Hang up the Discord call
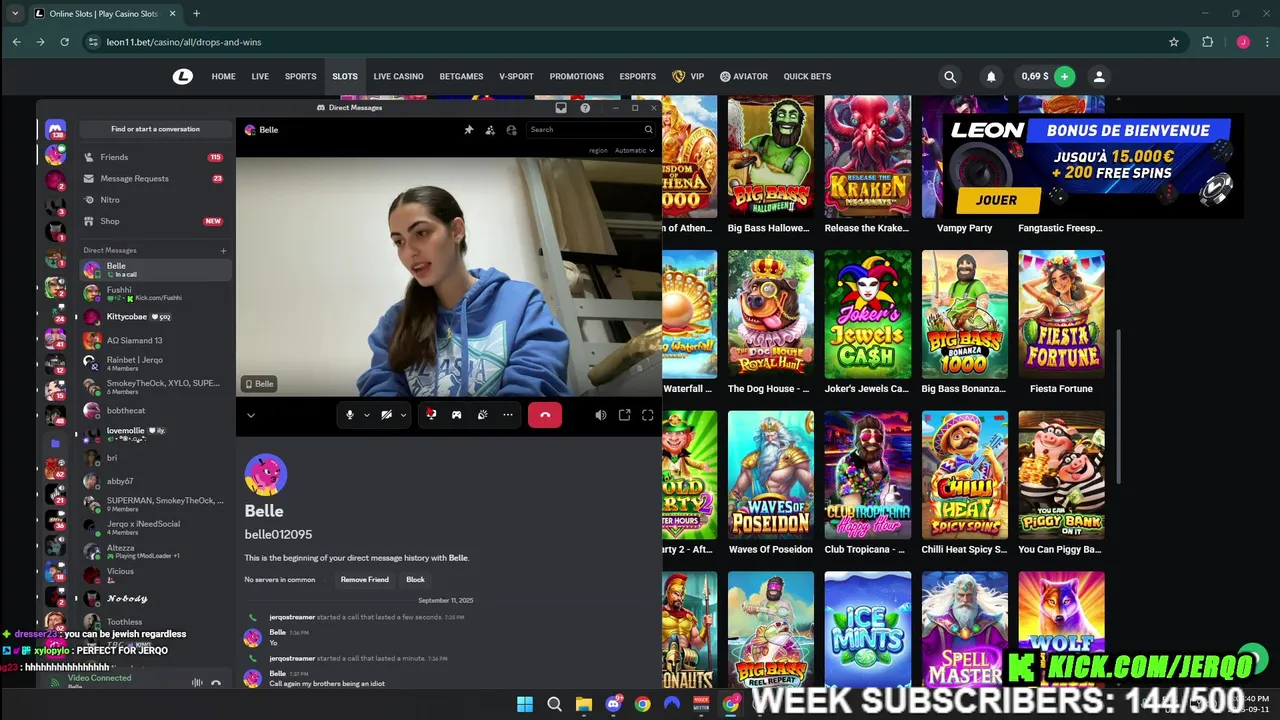 (545, 415)
